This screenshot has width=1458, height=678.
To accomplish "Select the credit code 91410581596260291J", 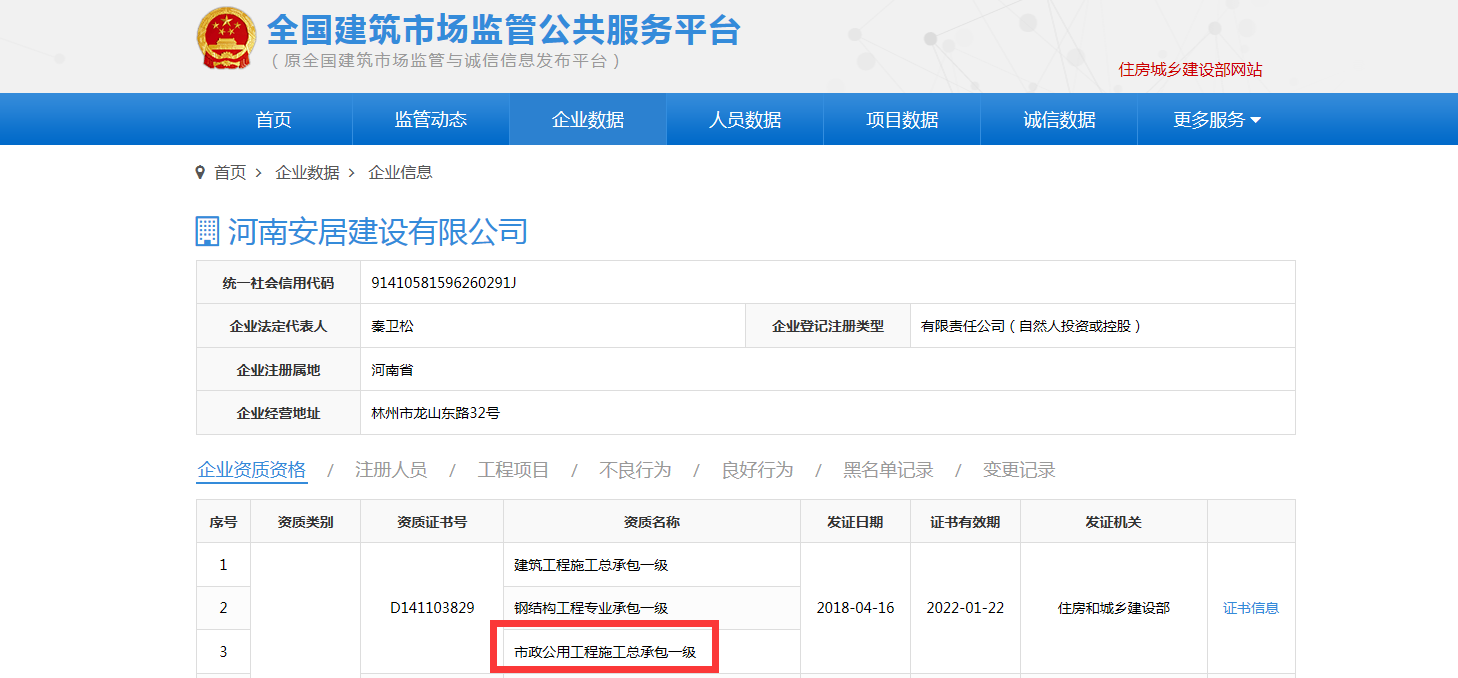I will pyautogui.click(x=443, y=283).
